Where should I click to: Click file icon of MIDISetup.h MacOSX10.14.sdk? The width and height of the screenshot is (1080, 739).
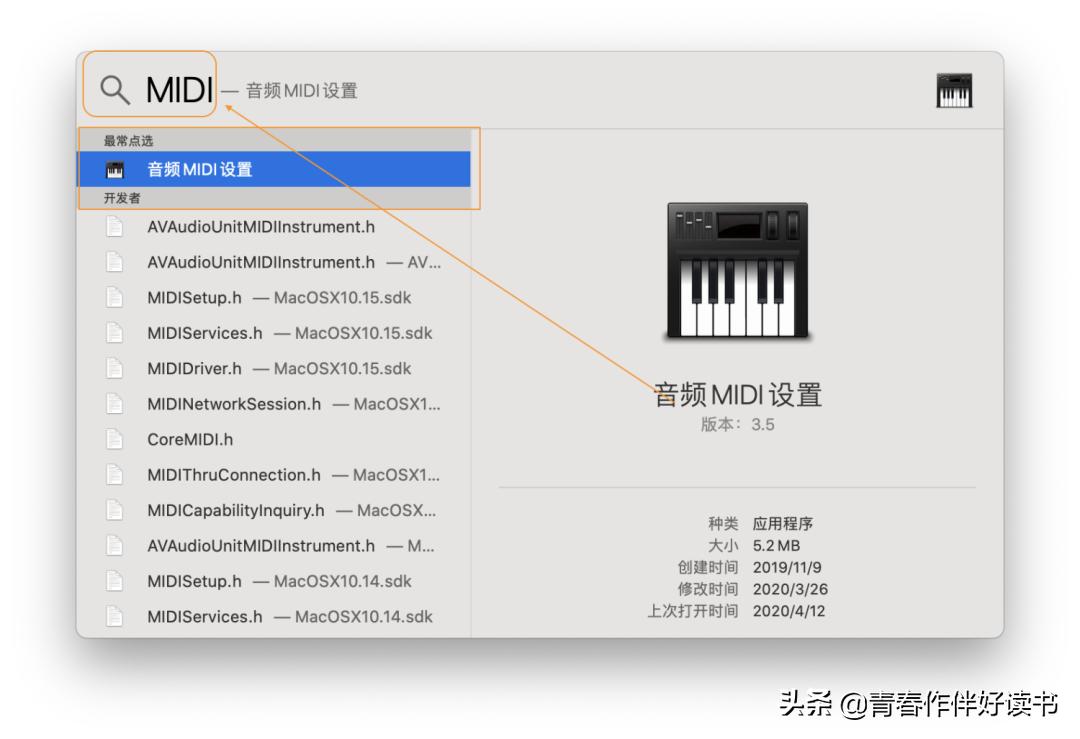[x=114, y=581]
